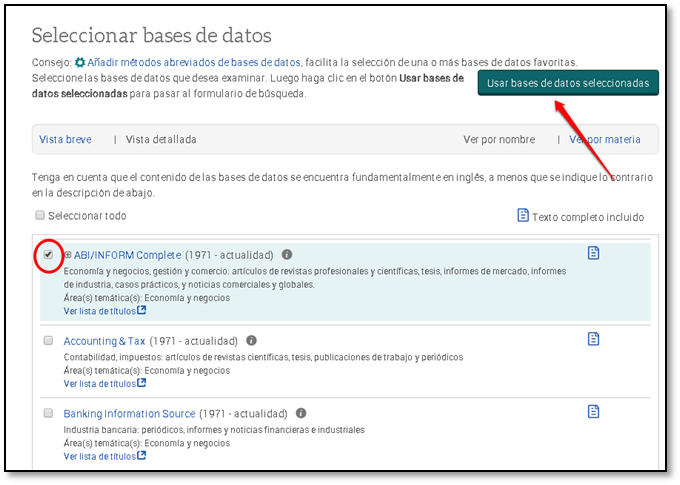Screen dimensions: 680x485
Task: Click text Contabilidad, impuestos: artículos de revistas
Action: click(x=263, y=357)
